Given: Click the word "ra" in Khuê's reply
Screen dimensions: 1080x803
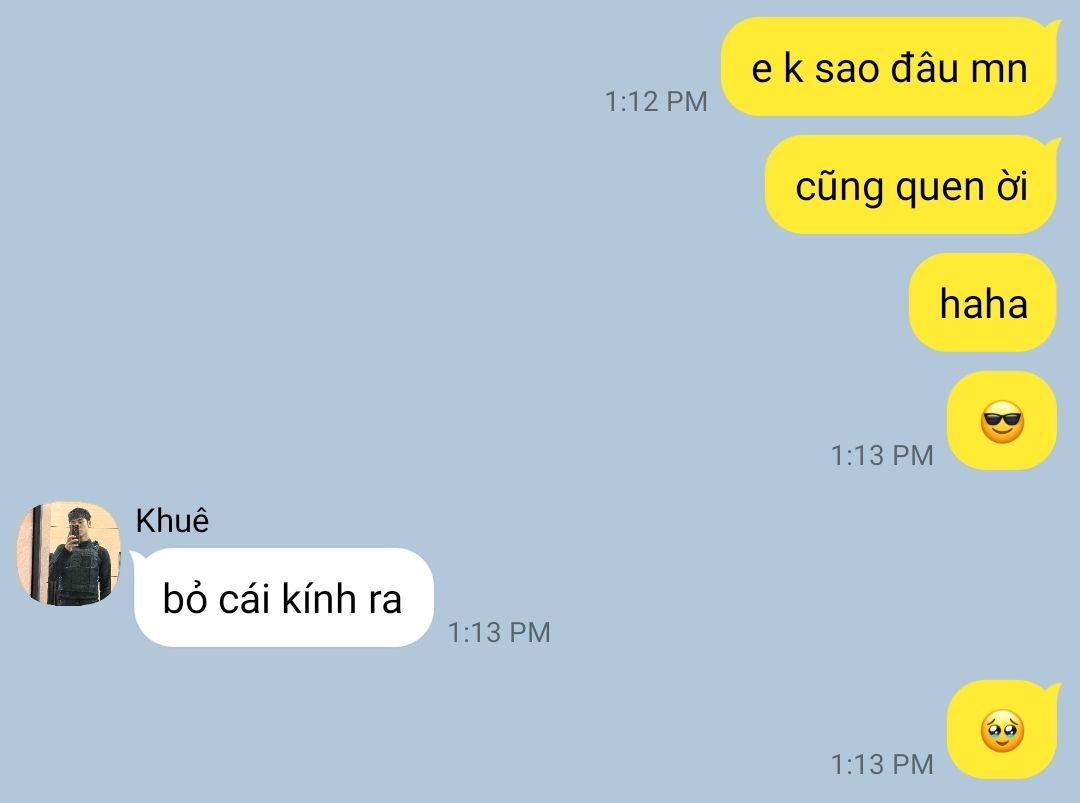Looking at the screenshot, I should pyautogui.click(x=385, y=601).
